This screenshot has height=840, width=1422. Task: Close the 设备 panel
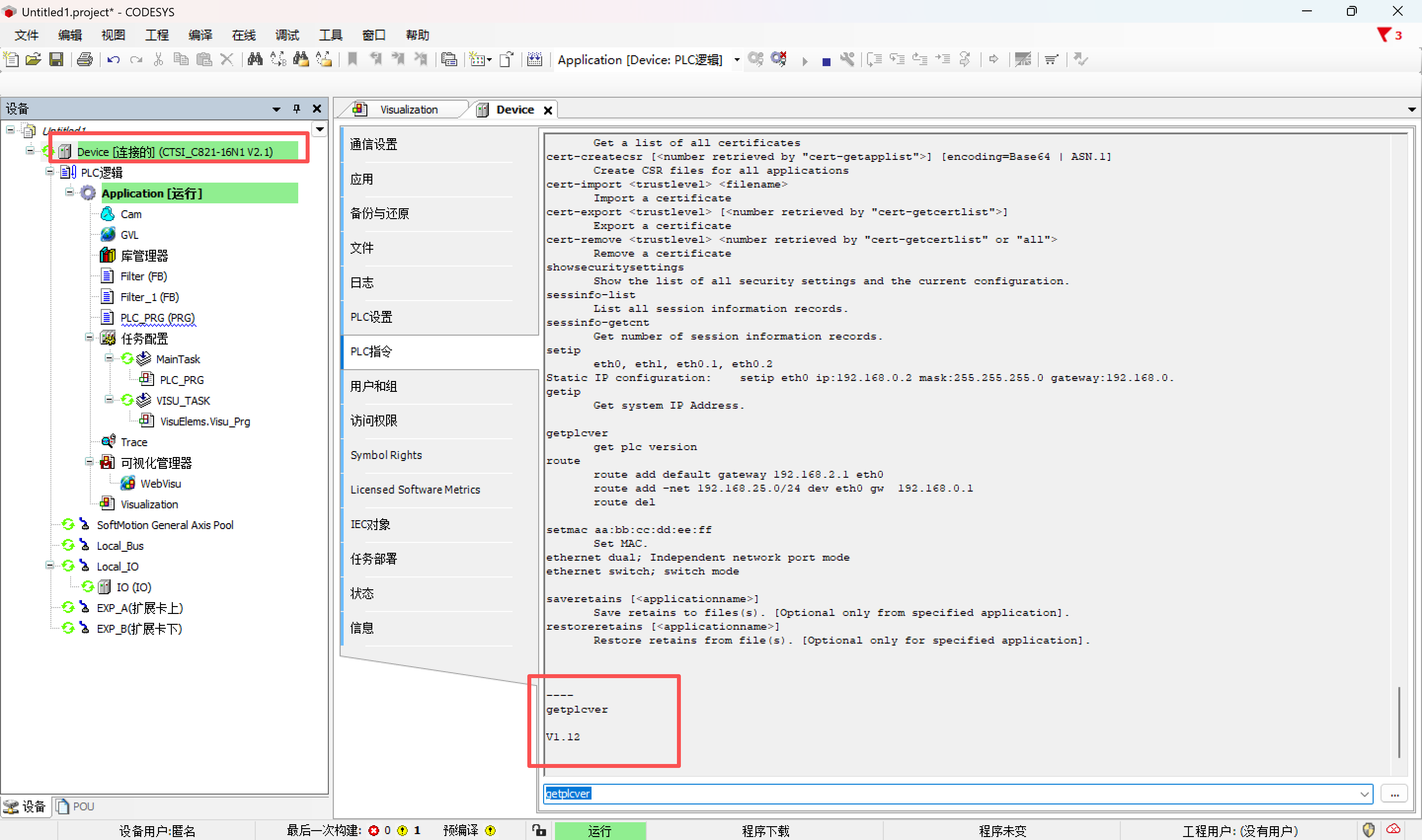point(317,109)
